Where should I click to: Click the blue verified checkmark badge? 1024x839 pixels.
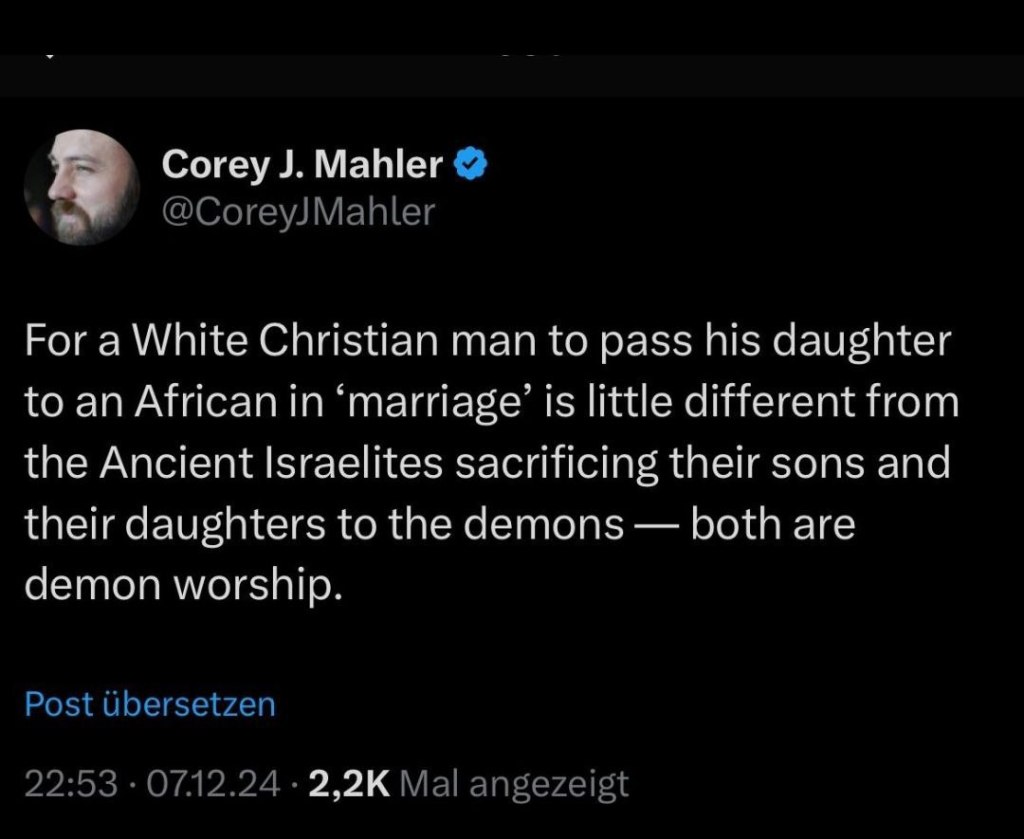point(471,164)
